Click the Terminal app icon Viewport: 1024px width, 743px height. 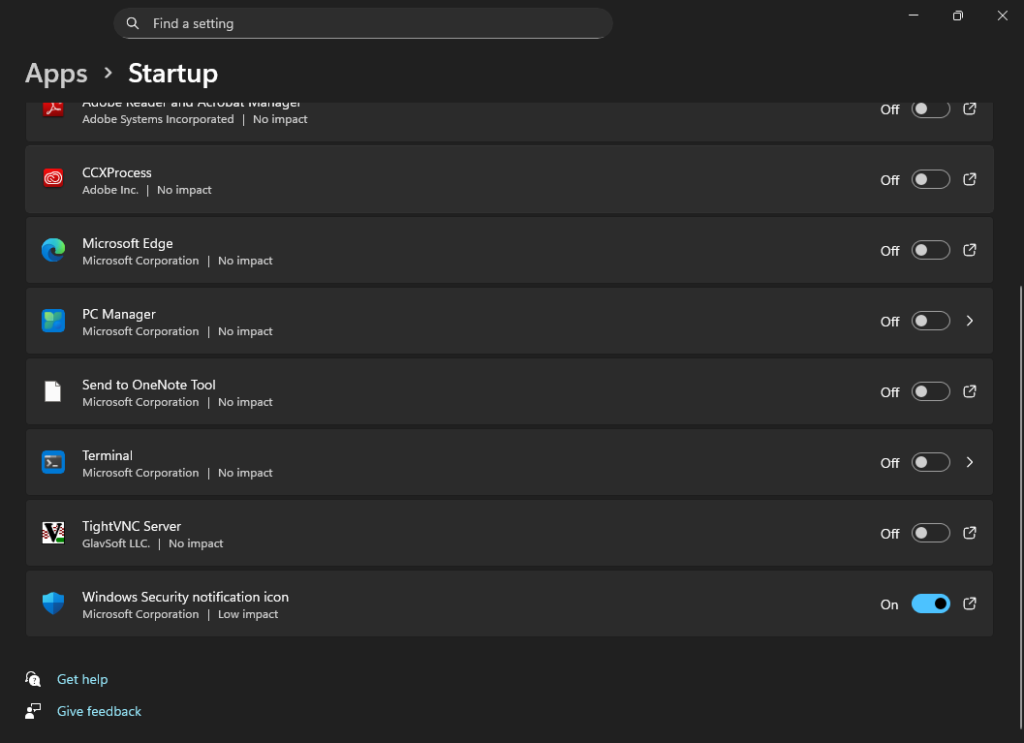point(52,462)
